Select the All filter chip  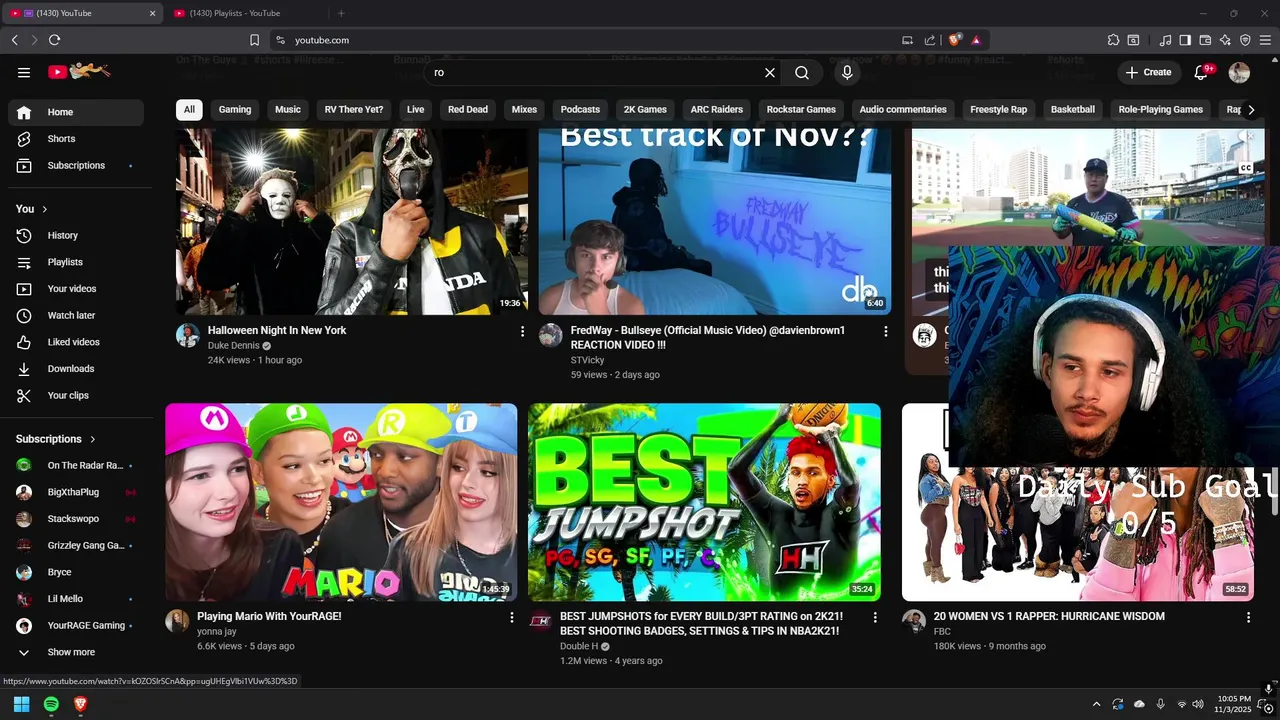[x=189, y=109]
